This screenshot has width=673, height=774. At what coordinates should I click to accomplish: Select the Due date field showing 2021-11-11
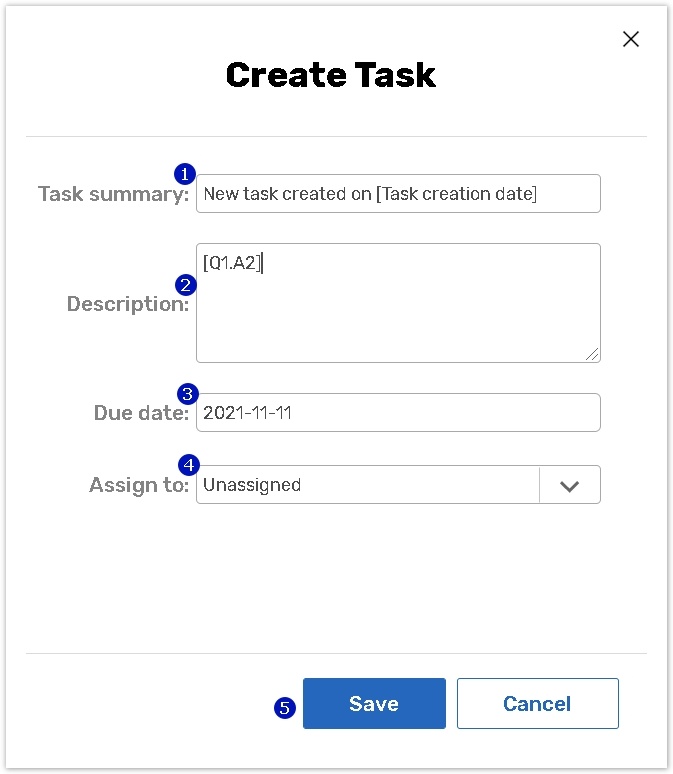[398, 412]
